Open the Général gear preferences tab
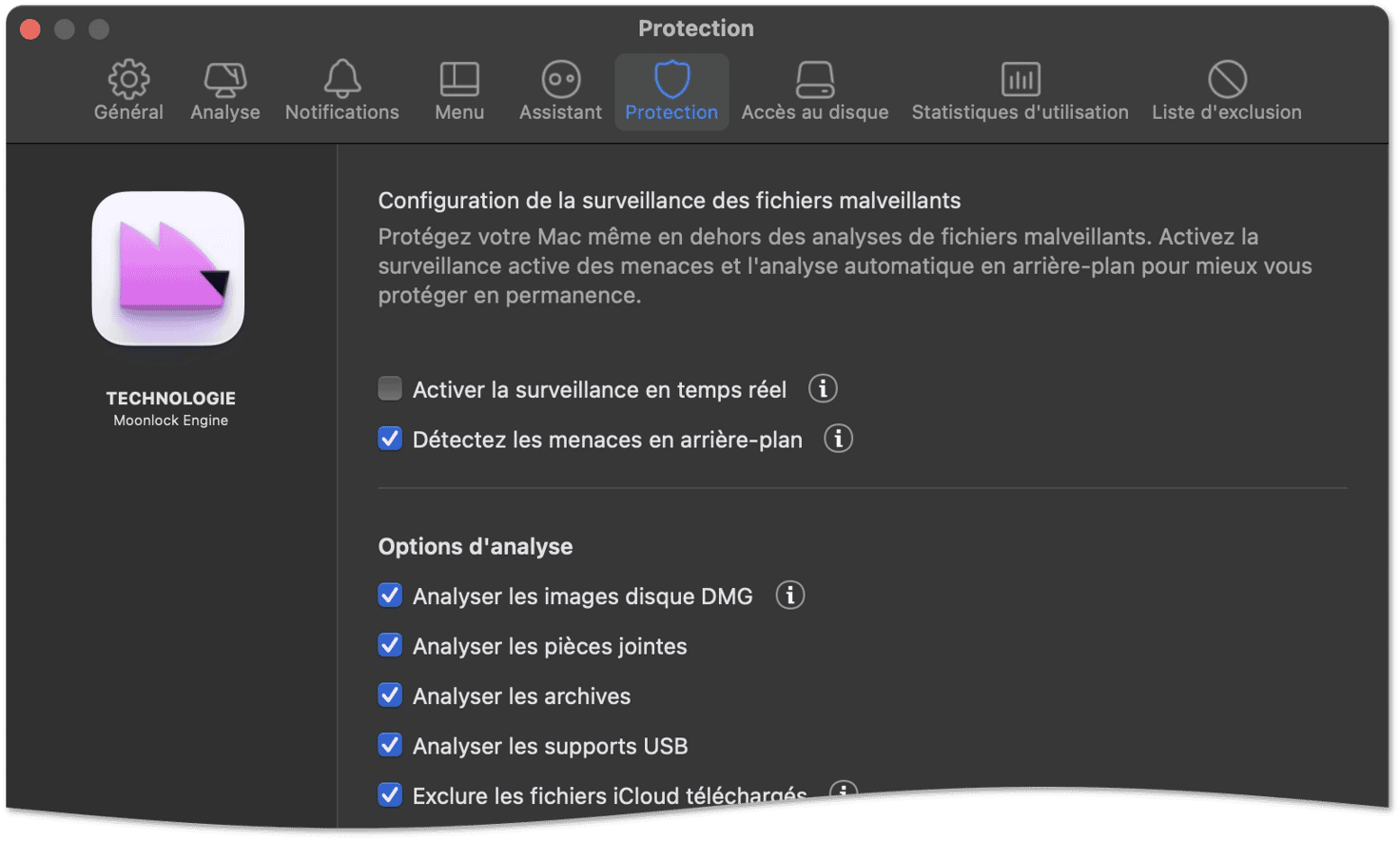Viewport: 1400px width, 841px height. (128, 92)
